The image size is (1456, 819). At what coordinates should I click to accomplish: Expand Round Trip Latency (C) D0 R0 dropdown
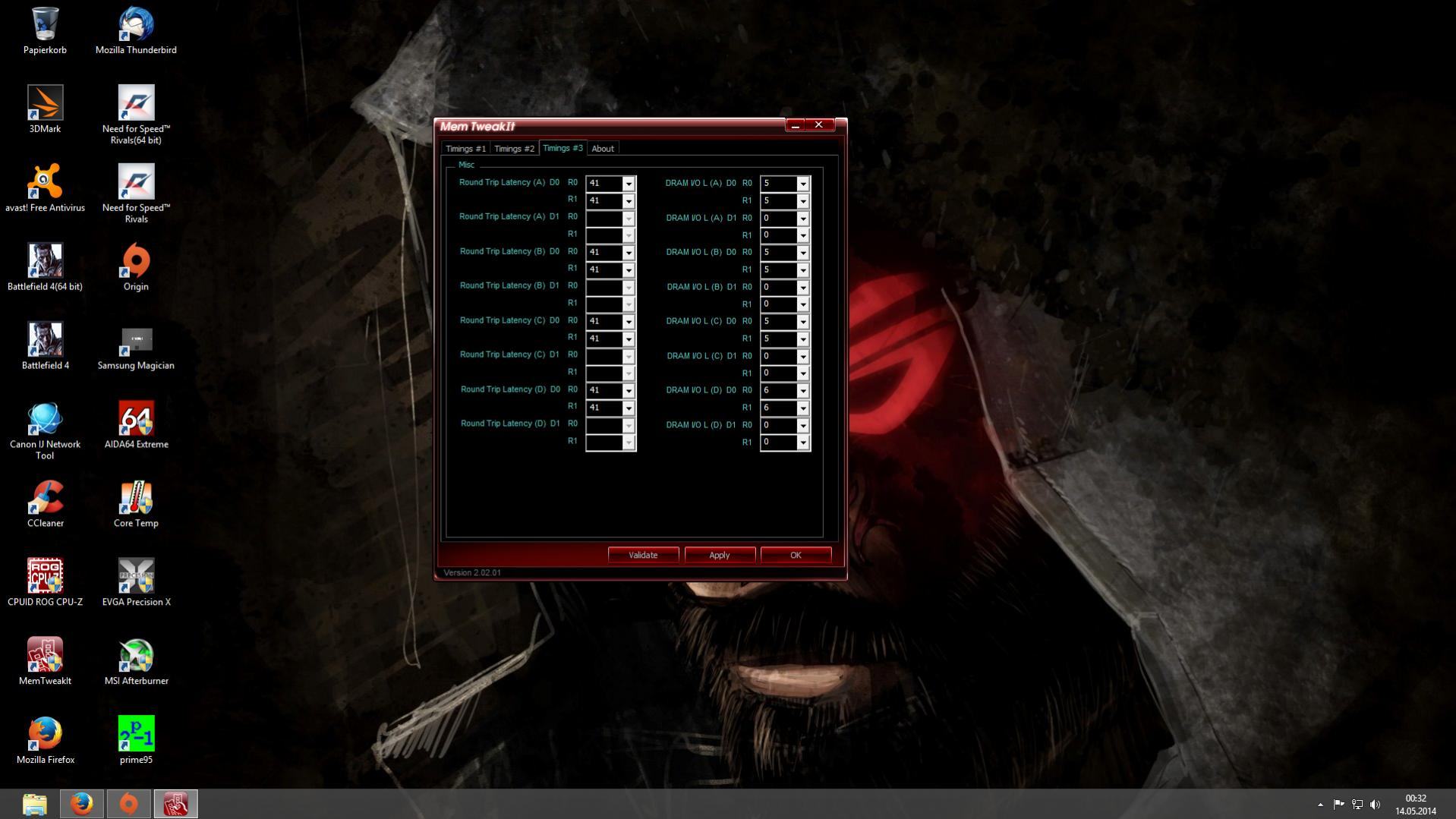click(628, 322)
